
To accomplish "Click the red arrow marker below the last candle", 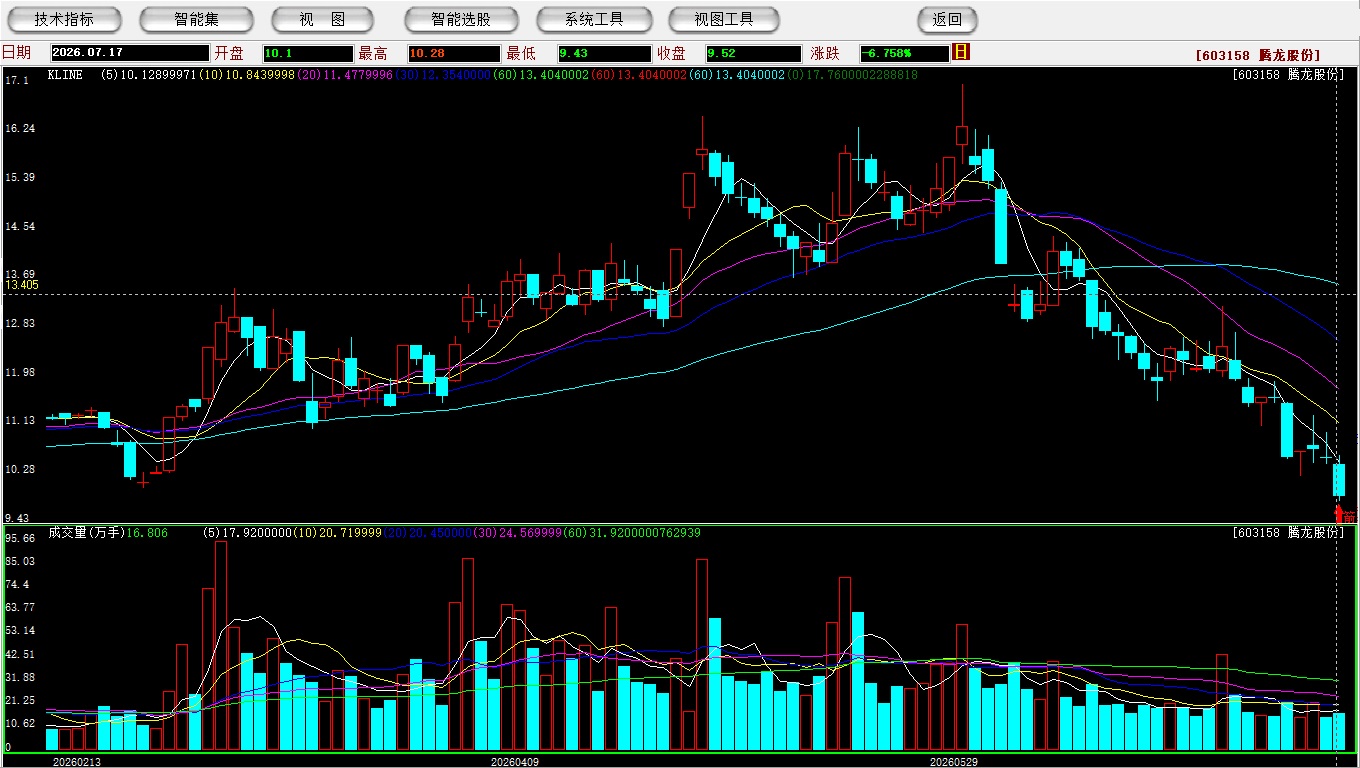I will [x=1339, y=514].
